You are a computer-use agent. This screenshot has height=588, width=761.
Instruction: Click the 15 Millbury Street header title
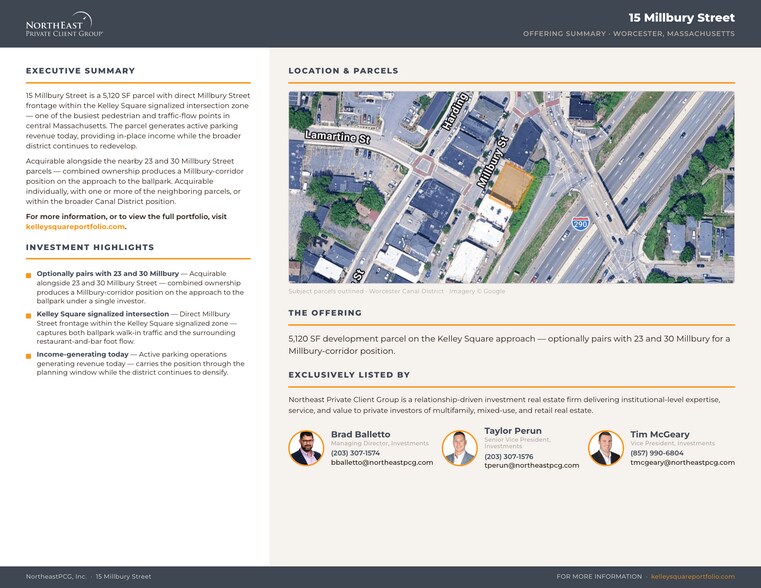[681, 17]
